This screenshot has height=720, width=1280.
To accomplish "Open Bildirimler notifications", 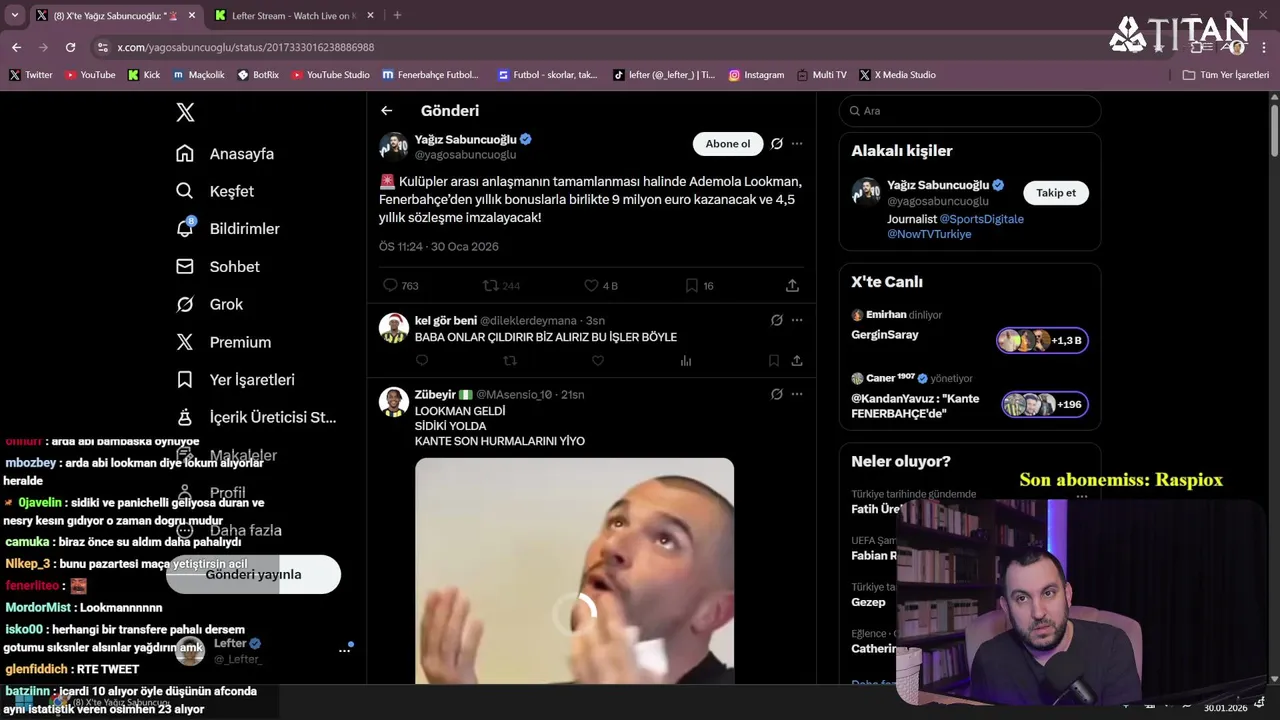I will [228, 229].
